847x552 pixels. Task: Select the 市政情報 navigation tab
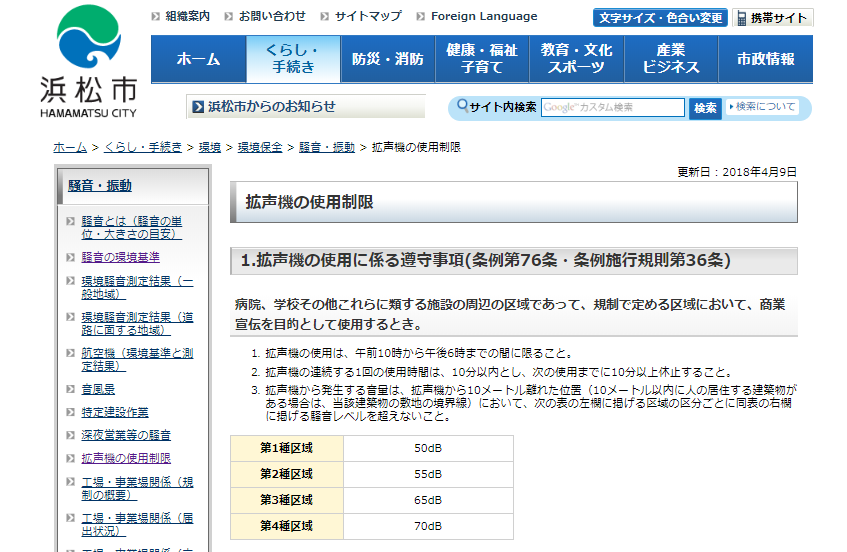pos(765,59)
